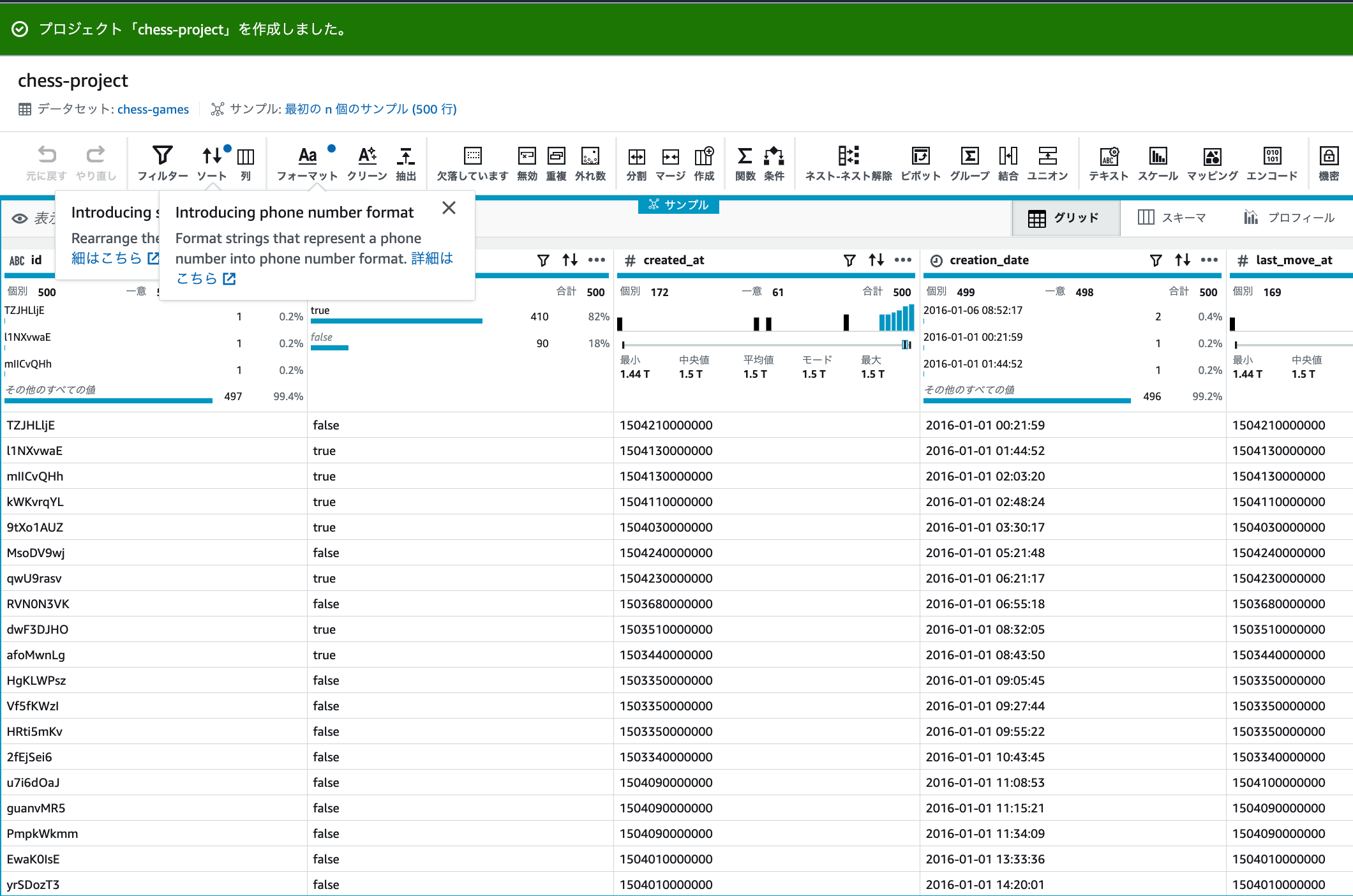
Task: Open the chess-games dataset link
Action: tap(153, 109)
